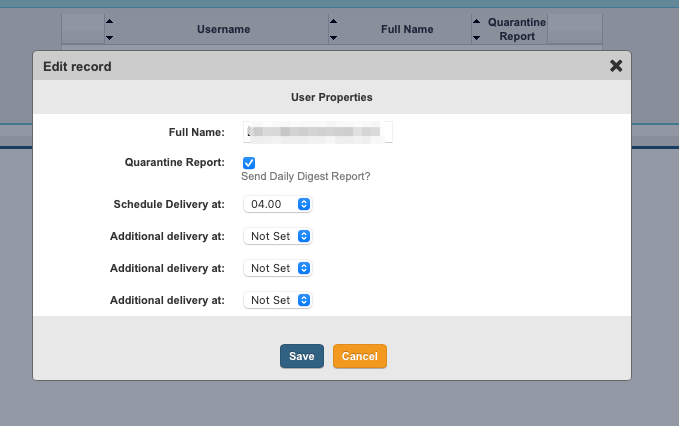Viewport: 679px width, 426px height.
Task: Click the up sort arrow beside Quarantine Report header
Action: click(x=477, y=21)
